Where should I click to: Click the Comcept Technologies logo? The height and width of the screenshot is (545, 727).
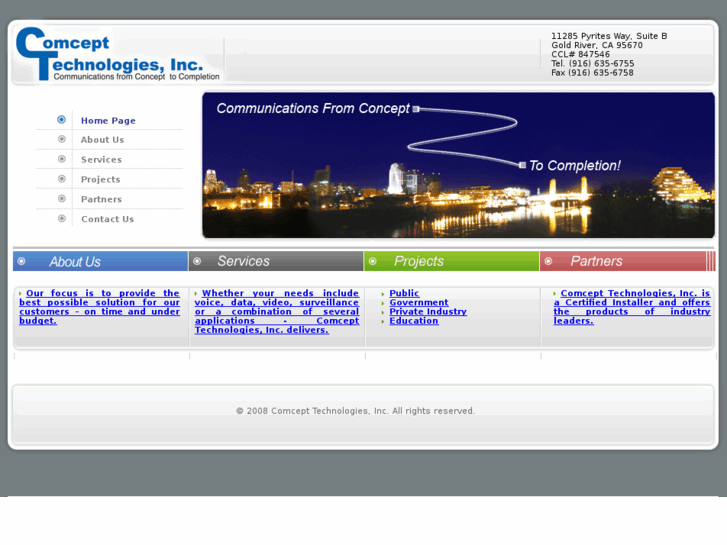pyautogui.click(x=117, y=54)
